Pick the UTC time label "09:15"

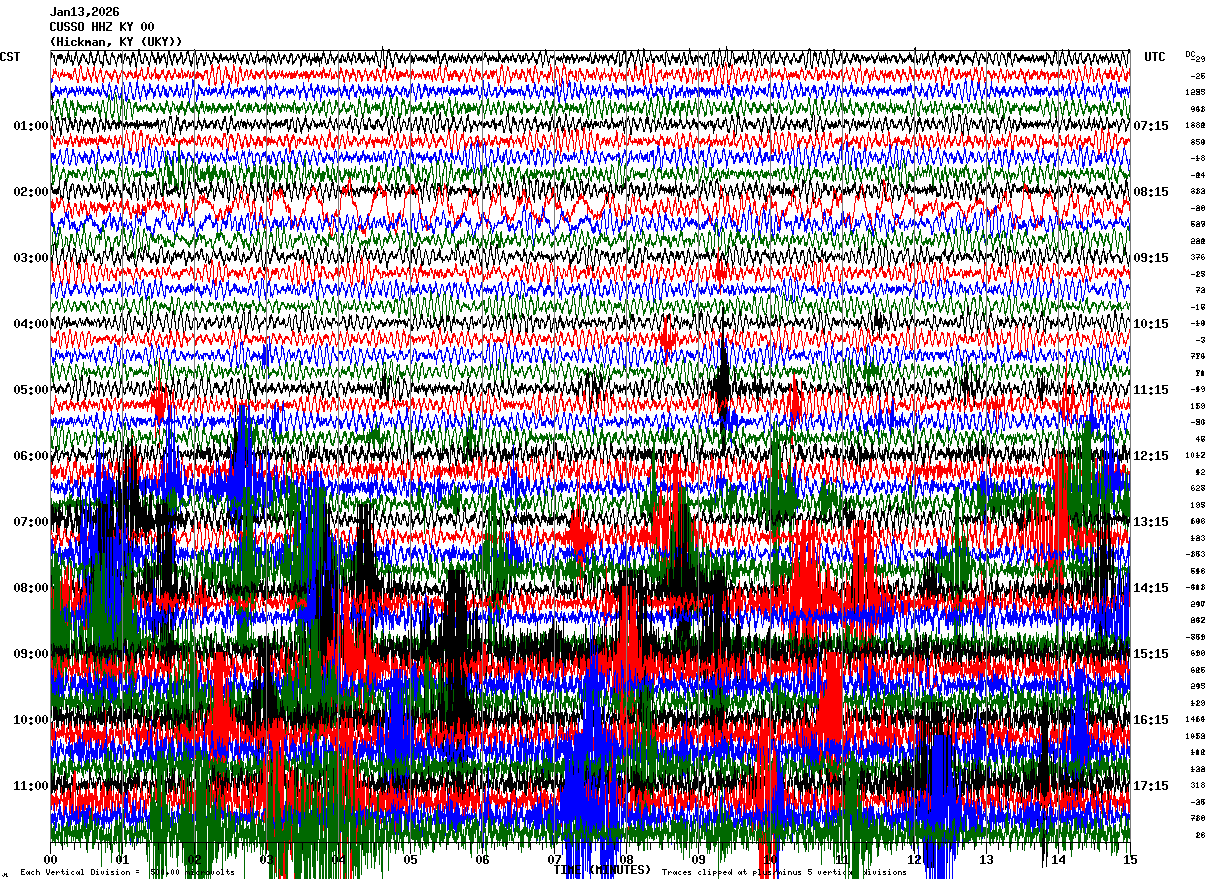pos(1151,258)
